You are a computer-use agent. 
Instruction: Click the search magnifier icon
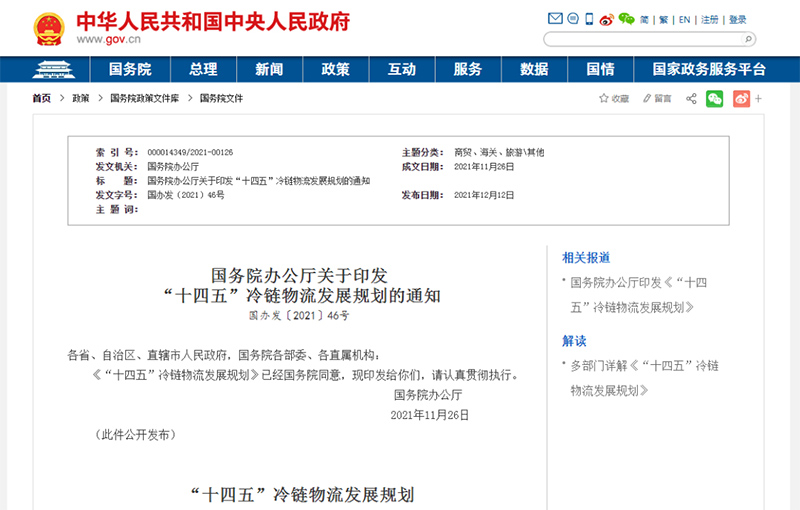(748, 39)
